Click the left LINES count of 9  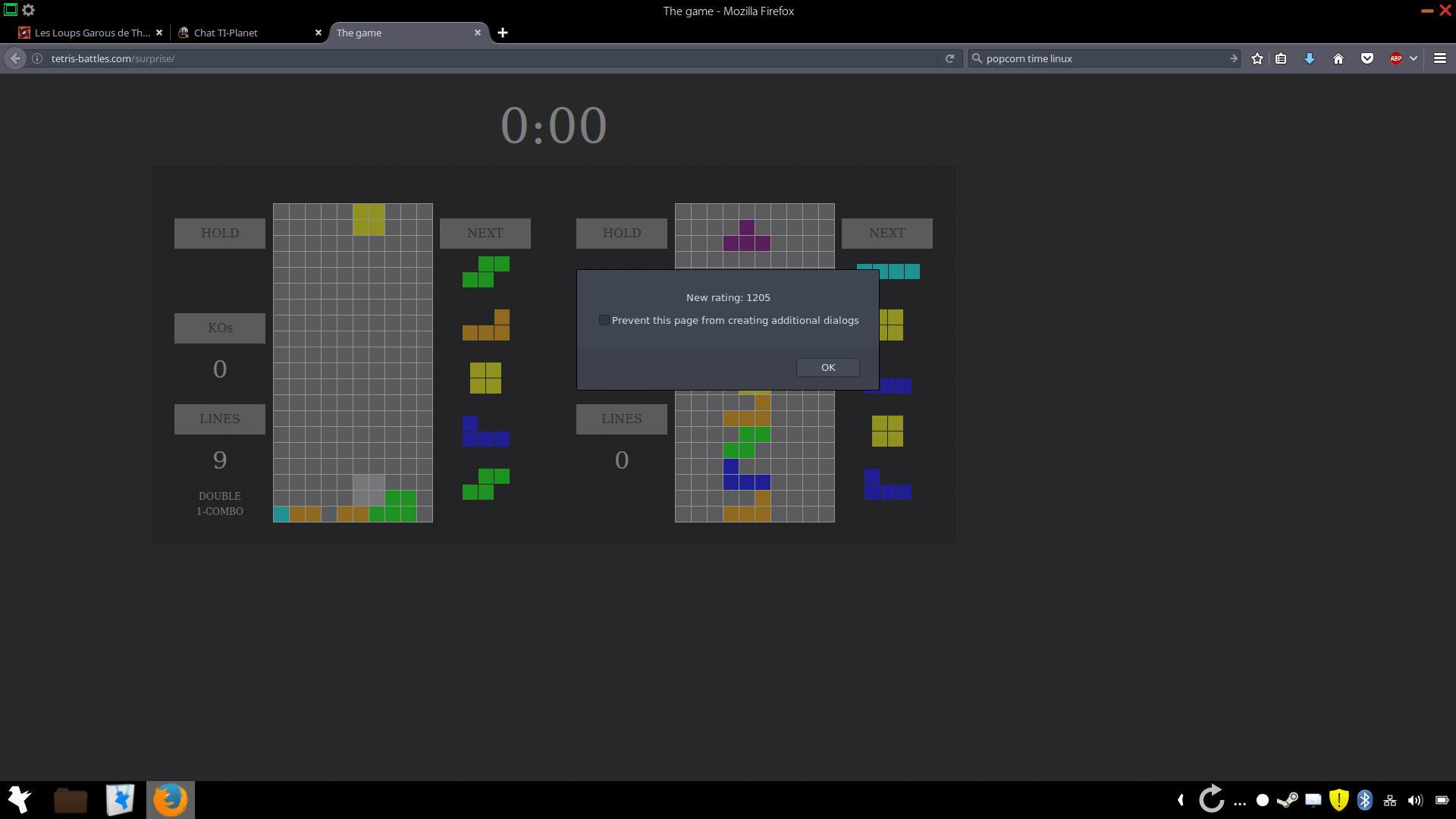click(x=220, y=460)
